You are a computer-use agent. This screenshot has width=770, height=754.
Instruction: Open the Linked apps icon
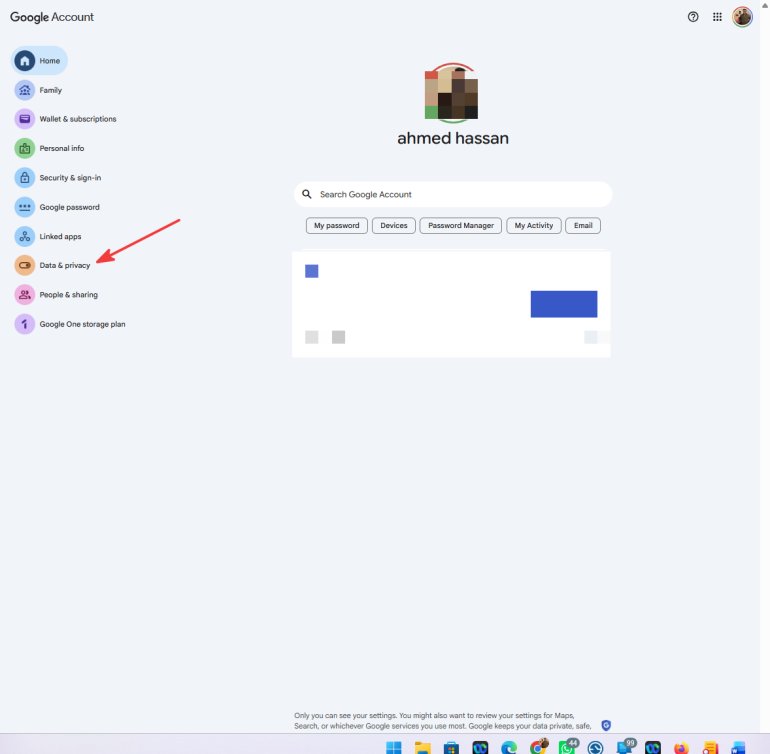coord(25,236)
